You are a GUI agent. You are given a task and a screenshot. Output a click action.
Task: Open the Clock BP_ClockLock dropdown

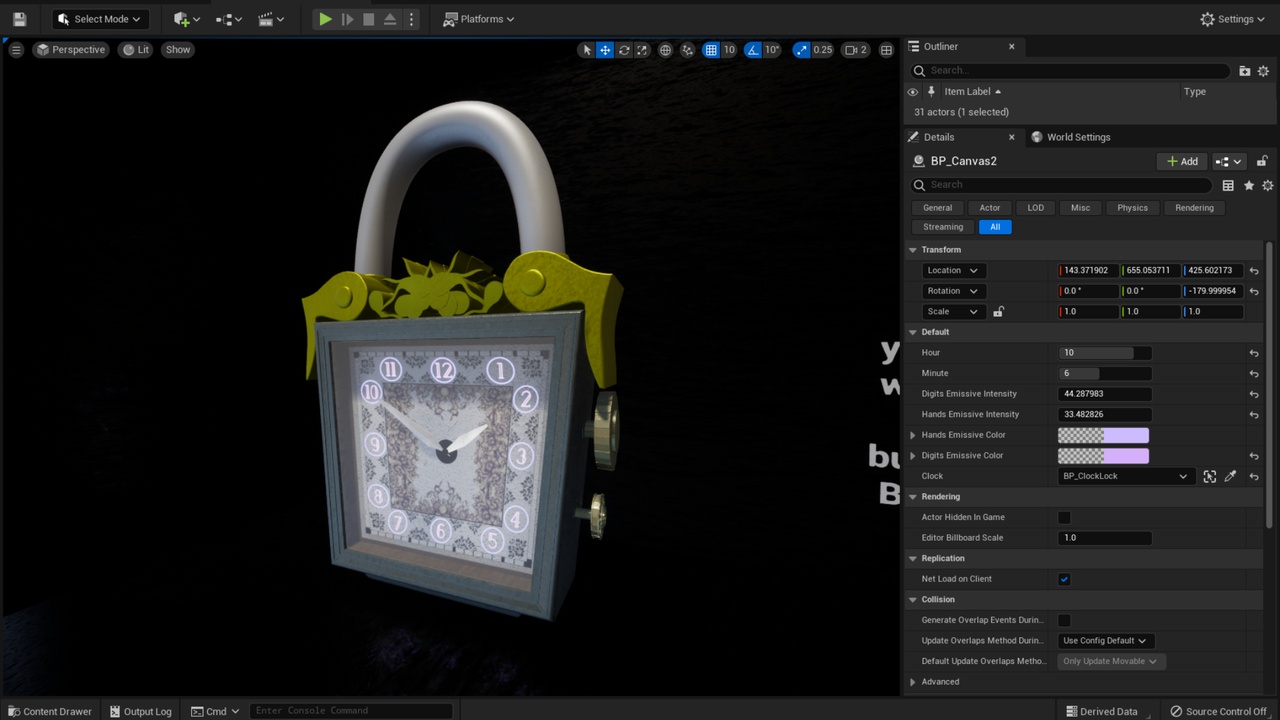tap(1125, 476)
